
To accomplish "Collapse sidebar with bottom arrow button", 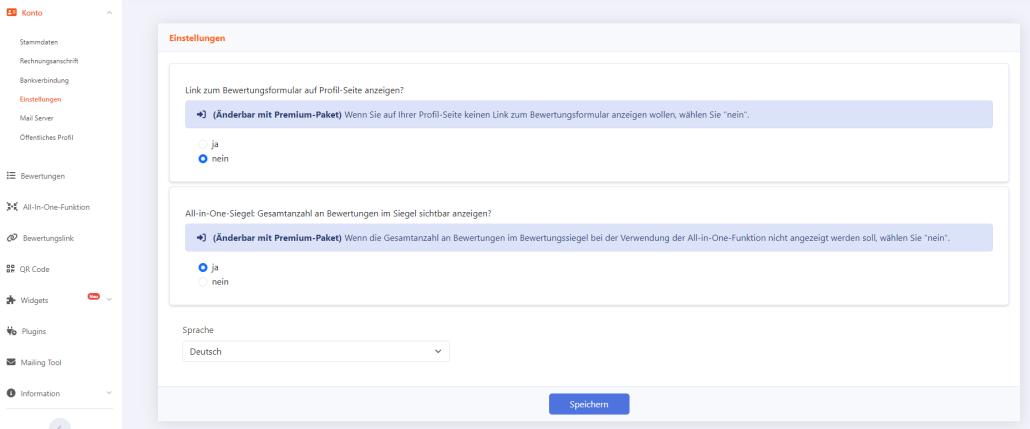I will point(60,424).
